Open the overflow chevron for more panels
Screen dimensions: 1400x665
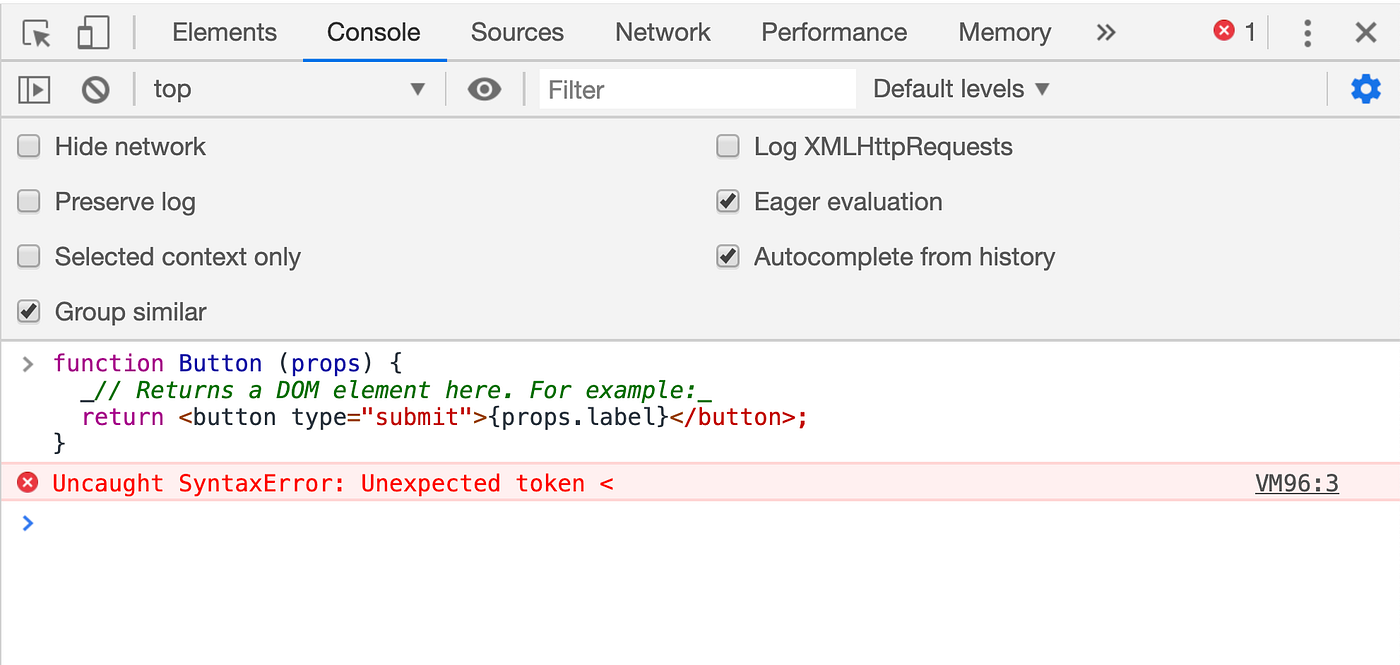click(1105, 31)
